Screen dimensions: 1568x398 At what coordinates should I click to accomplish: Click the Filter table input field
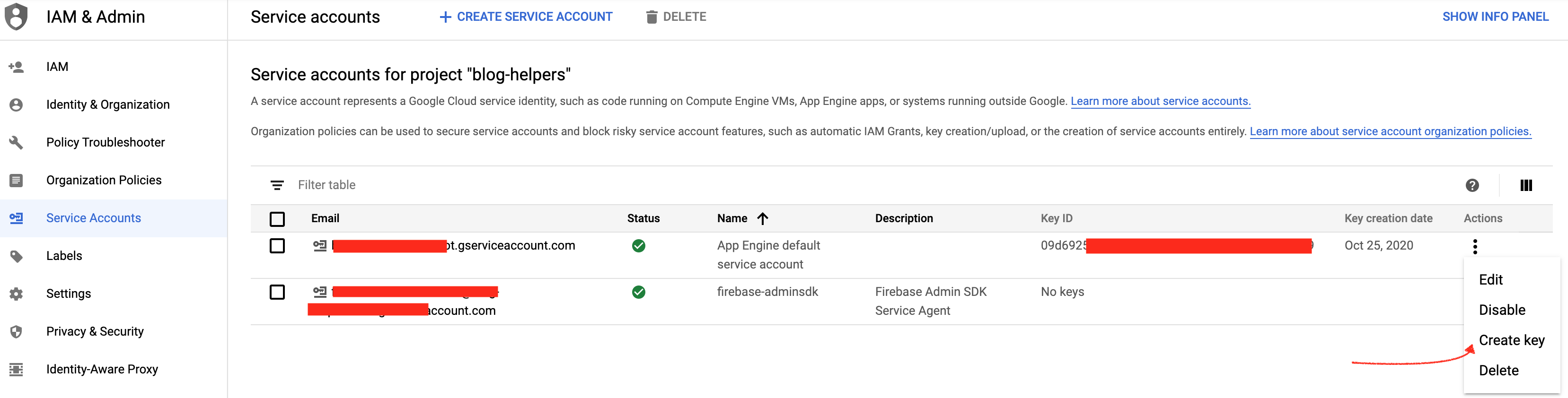point(871,185)
